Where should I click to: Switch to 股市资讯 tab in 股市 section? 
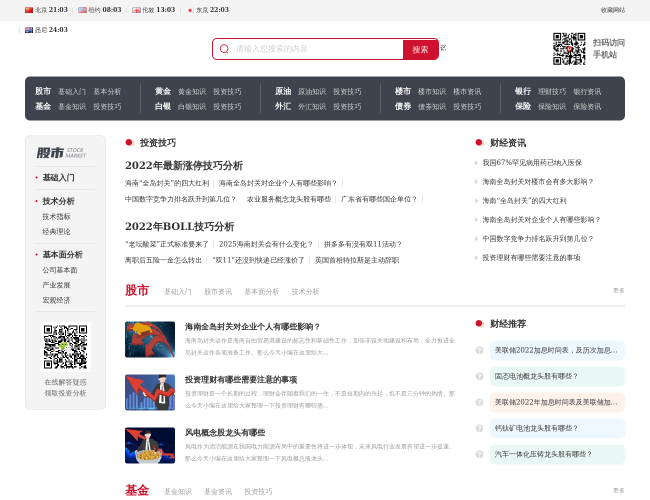(x=218, y=291)
